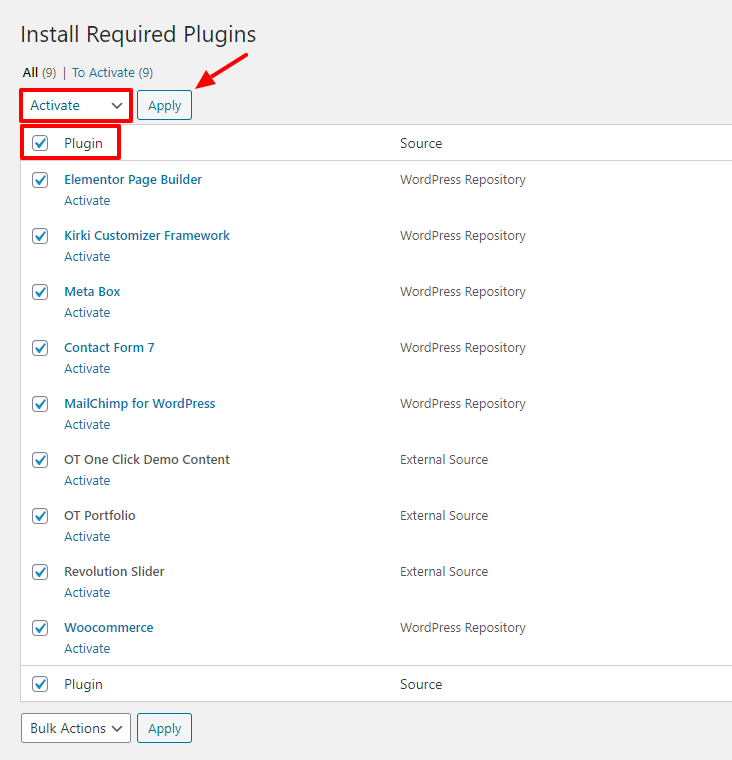This screenshot has width=732, height=760.
Task: Uncheck the OT Portfolio checkbox
Action: (40, 516)
